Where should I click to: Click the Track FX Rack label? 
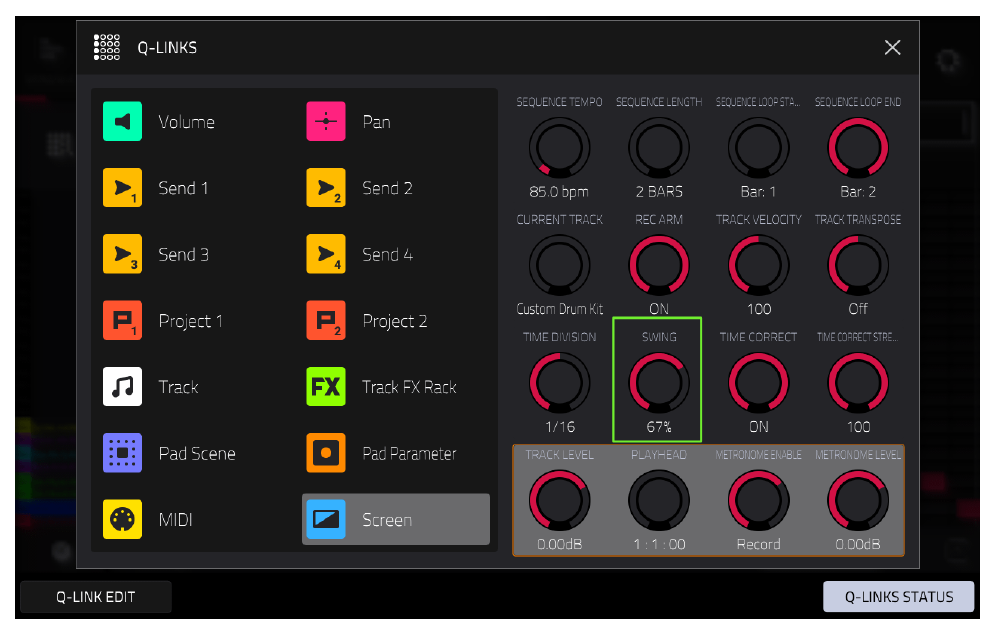click(x=409, y=387)
